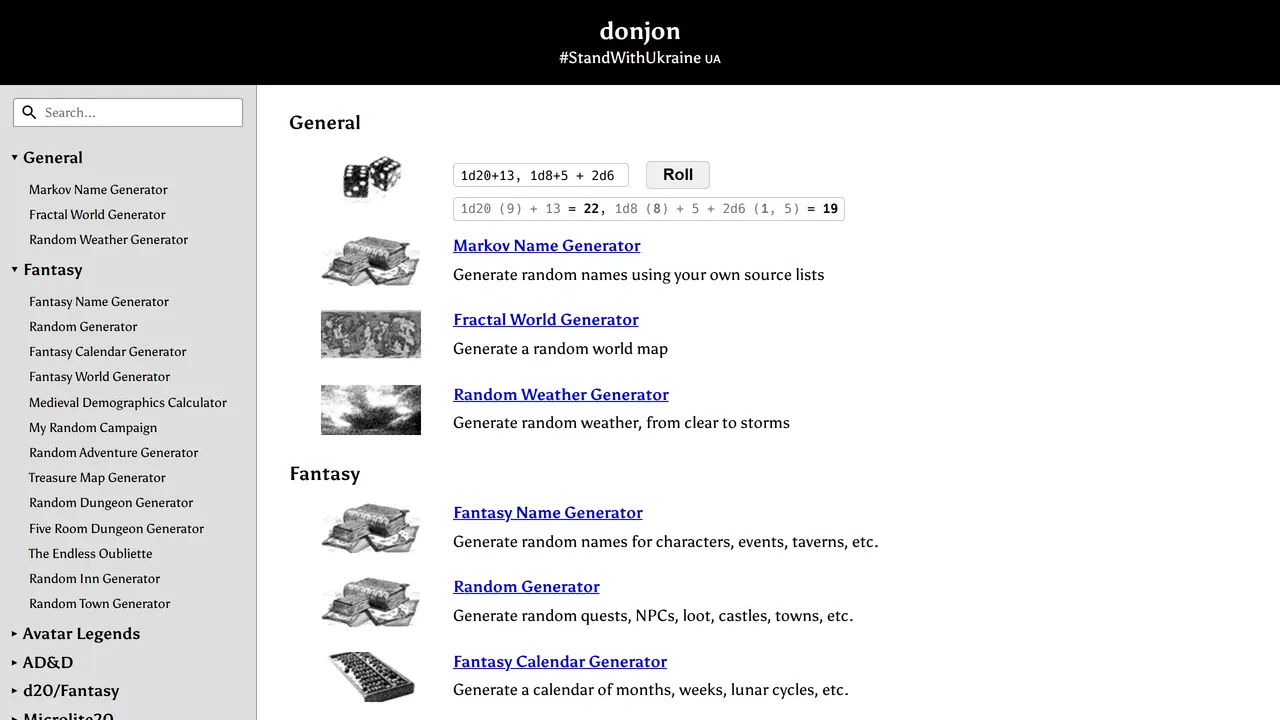
Task: Click the dice formula input field
Action: 541,175
